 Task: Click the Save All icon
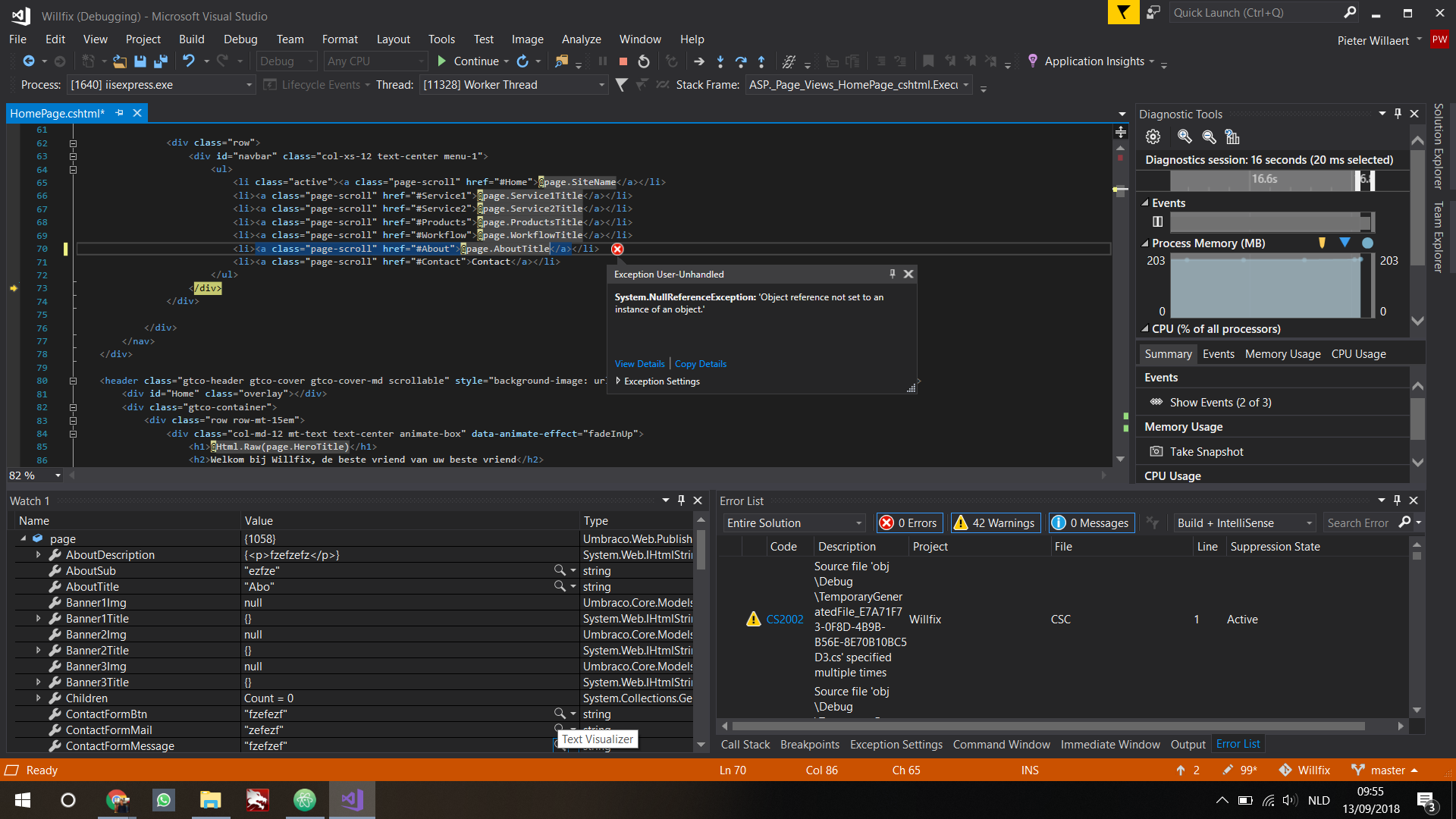[x=160, y=61]
